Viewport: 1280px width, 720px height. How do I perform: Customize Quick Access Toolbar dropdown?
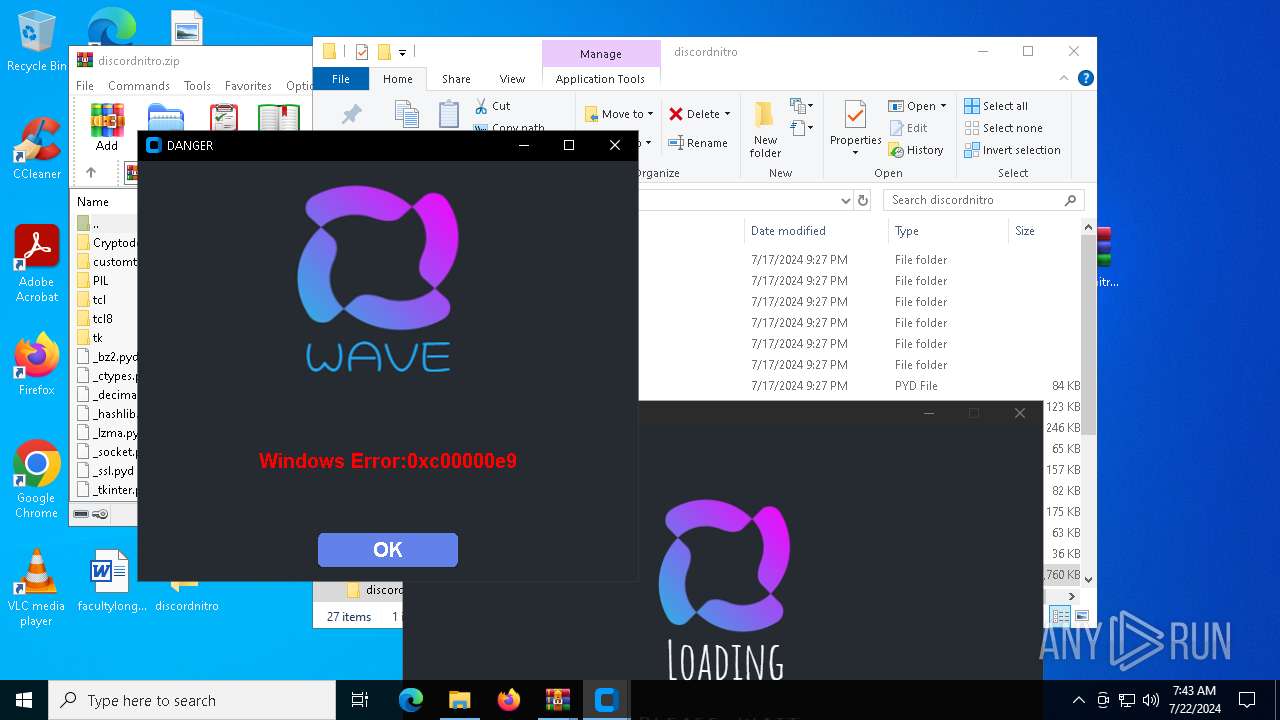point(402,52)
